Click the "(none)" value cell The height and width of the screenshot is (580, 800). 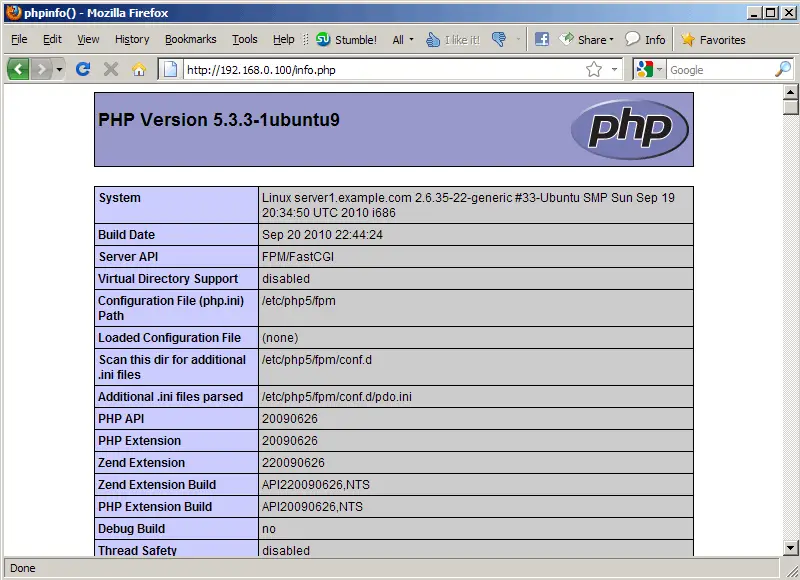tap(476, 338)
